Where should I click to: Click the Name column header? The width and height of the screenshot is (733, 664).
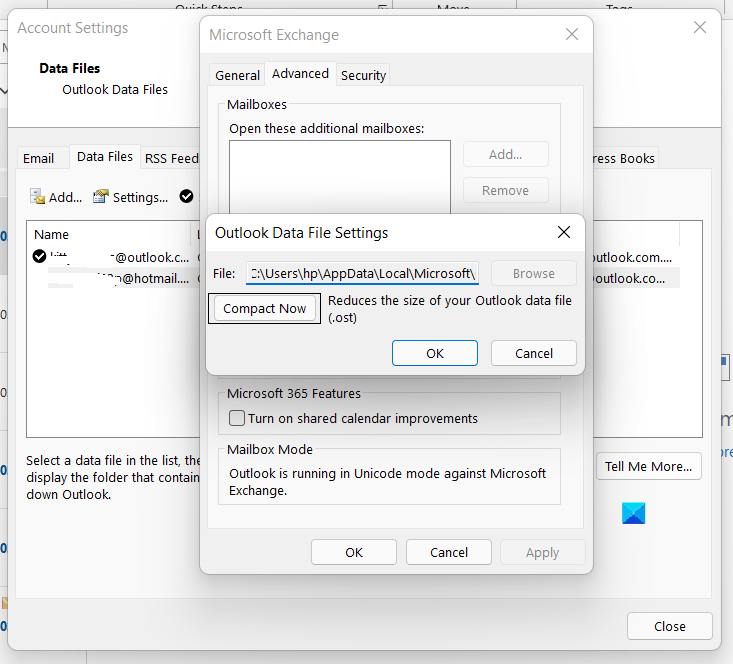[110, 234]
